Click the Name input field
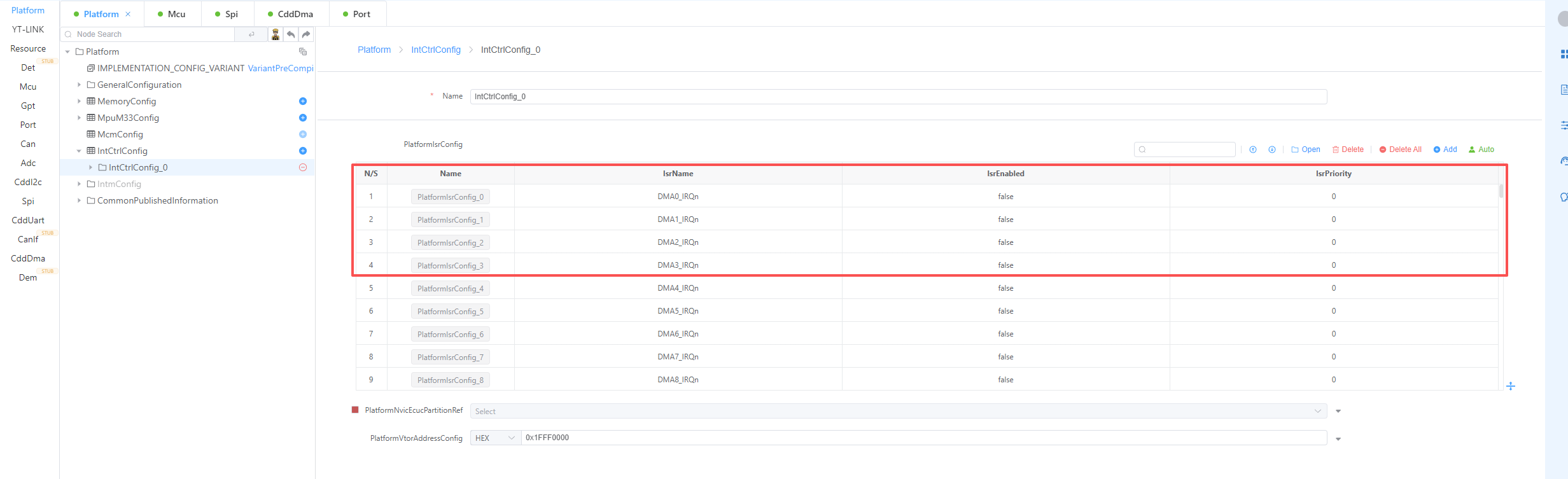 [x=899, y=97]
